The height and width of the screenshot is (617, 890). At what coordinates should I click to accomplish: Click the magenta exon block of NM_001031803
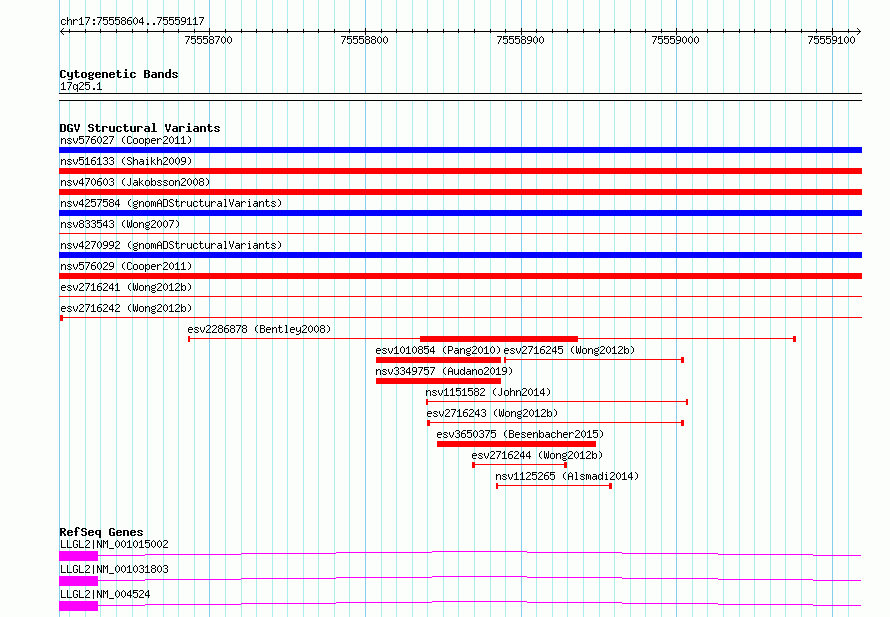click(x=79, y=581)
